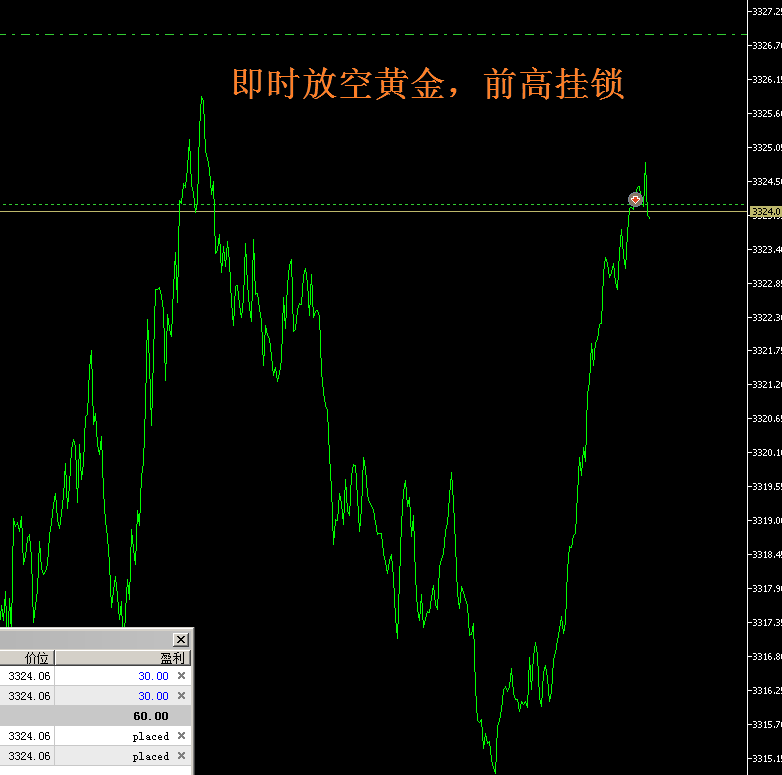
Task: Click the first blue 30.00 profit value
Action: [153, 676]
